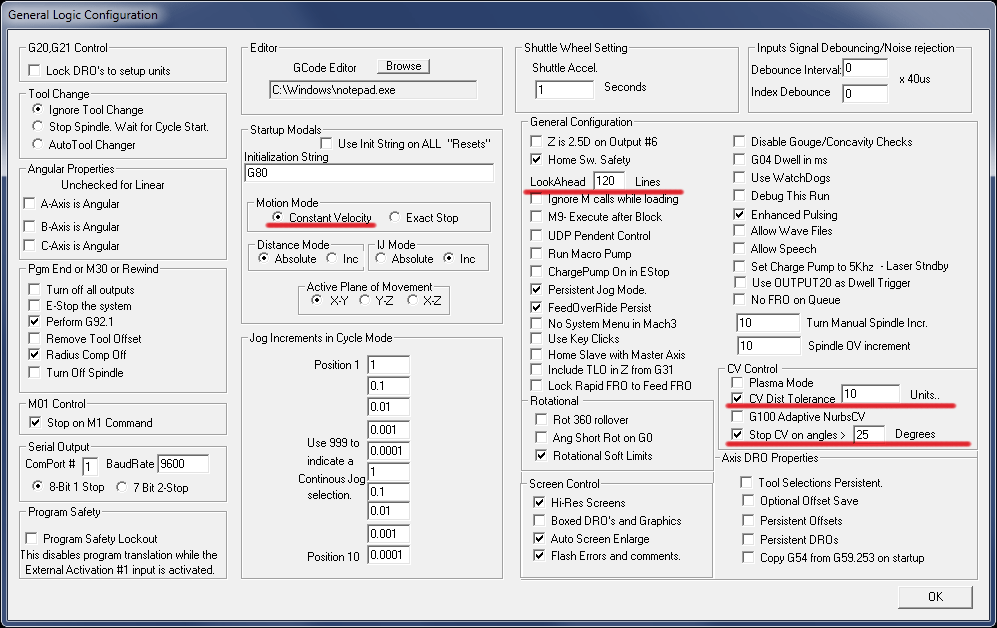The height and width of the screenshot is (628, 997).
Task: Enable Lock DRO's to setup units checkbox
Action: click(x=34, y=71)
